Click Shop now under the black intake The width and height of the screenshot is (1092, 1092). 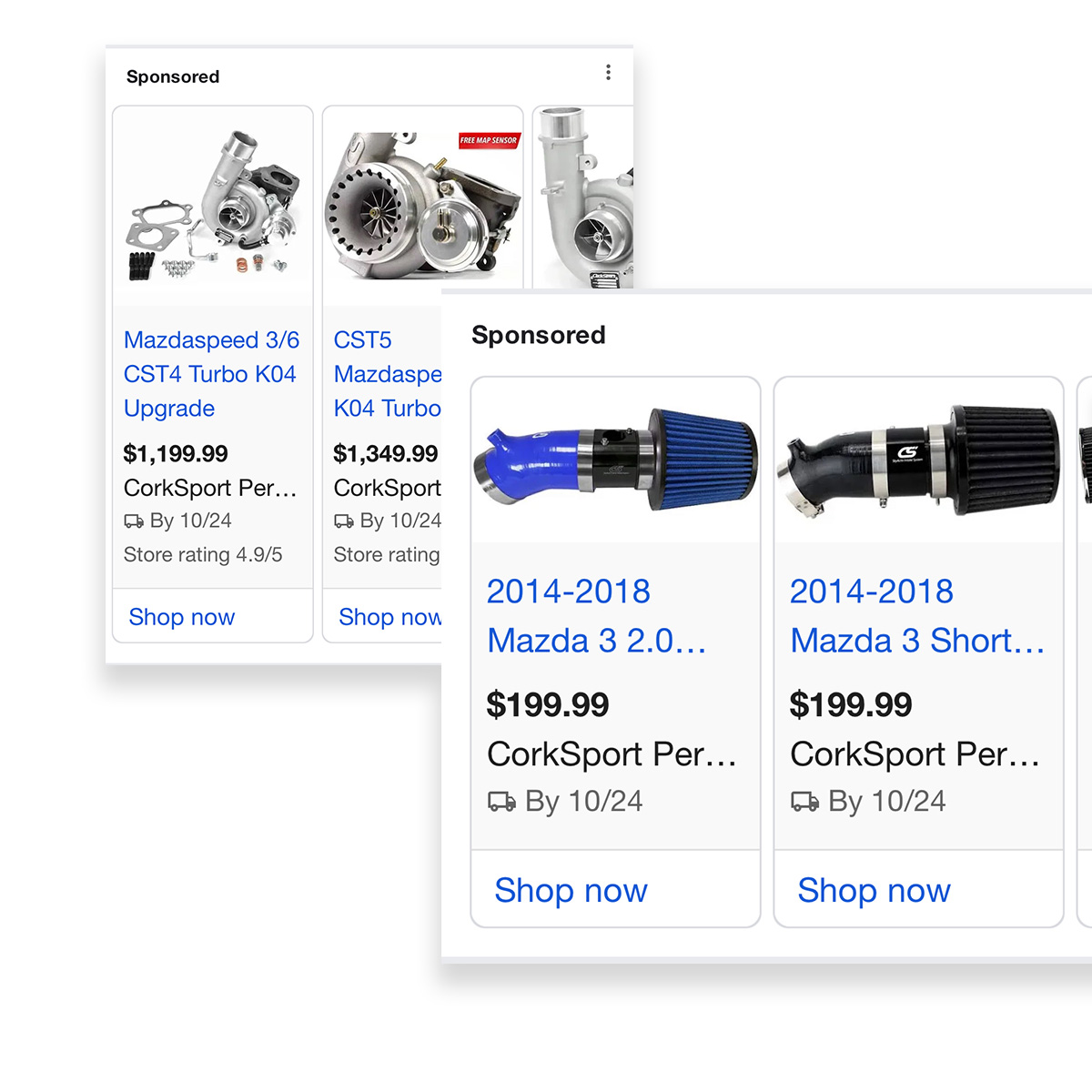click(x=874, y=890)
